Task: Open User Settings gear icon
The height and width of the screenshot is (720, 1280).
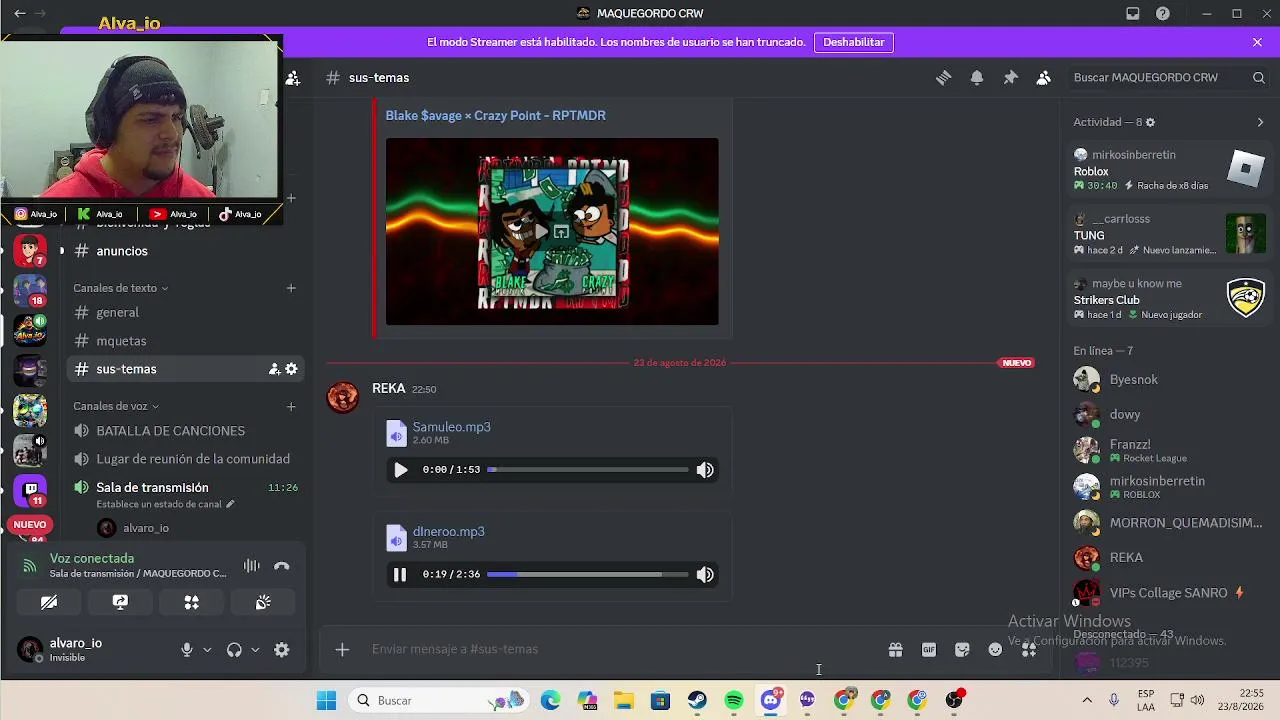Action: pos(282,650)
